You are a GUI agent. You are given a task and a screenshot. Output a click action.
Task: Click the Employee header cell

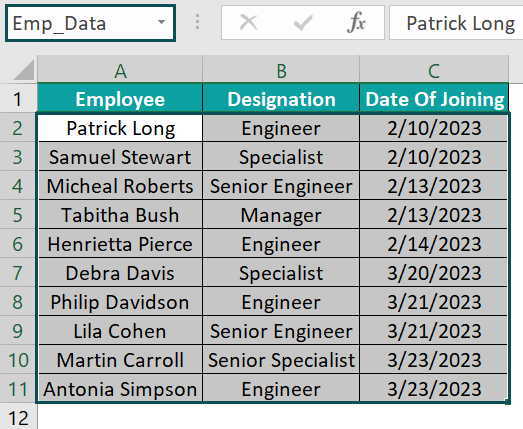click(x=120, y=99)
